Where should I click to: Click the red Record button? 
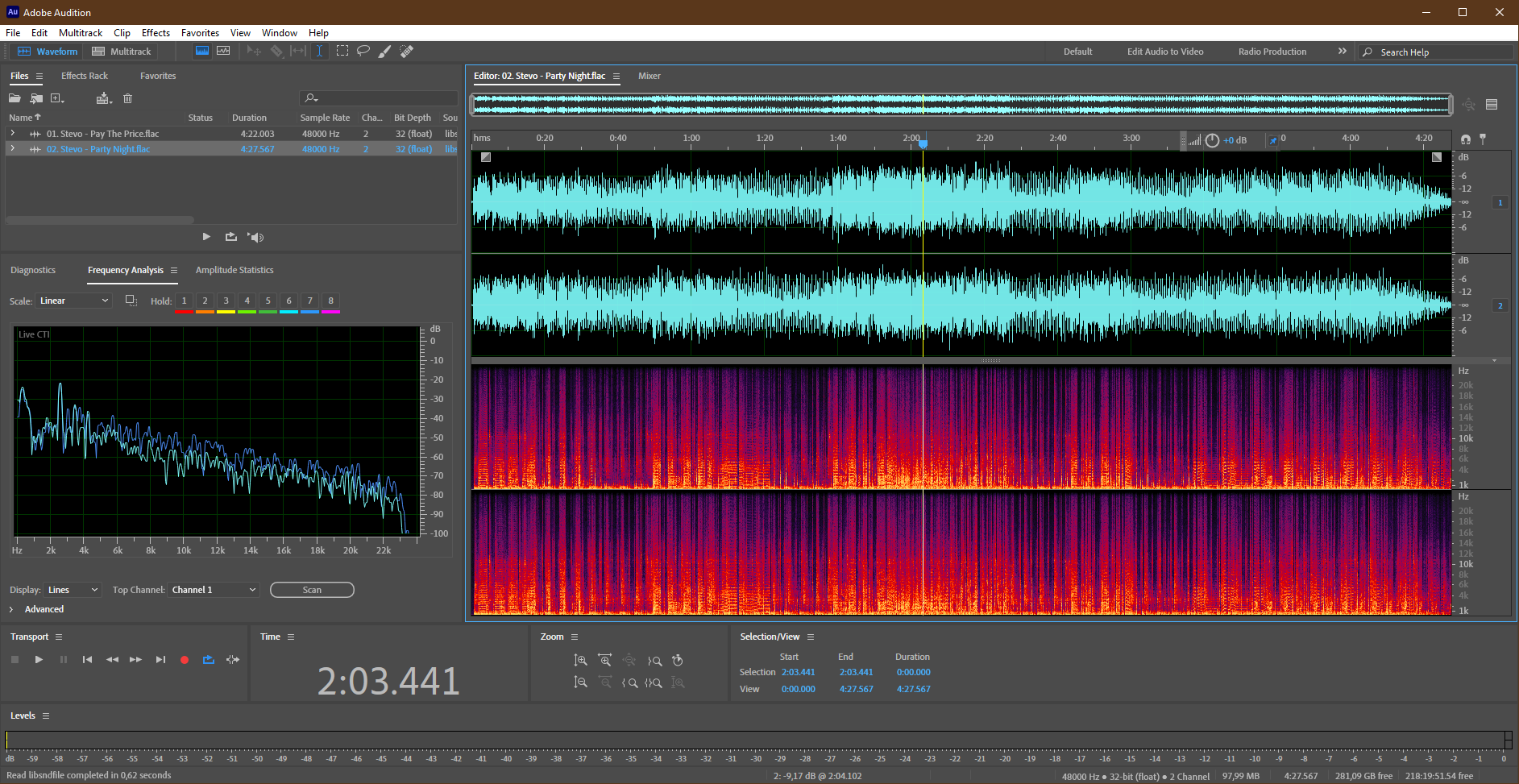pyautogui.click(x=185, y=659)
